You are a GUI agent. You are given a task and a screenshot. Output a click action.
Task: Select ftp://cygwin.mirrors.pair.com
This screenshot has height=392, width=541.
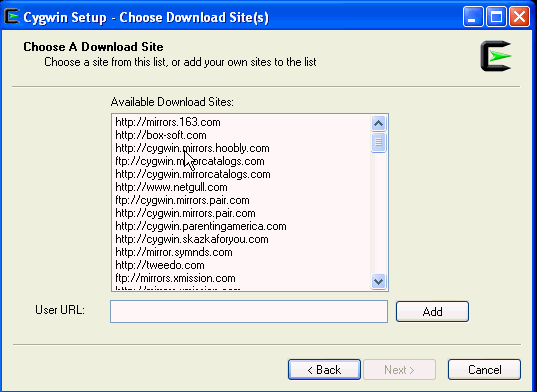[182, 200]
